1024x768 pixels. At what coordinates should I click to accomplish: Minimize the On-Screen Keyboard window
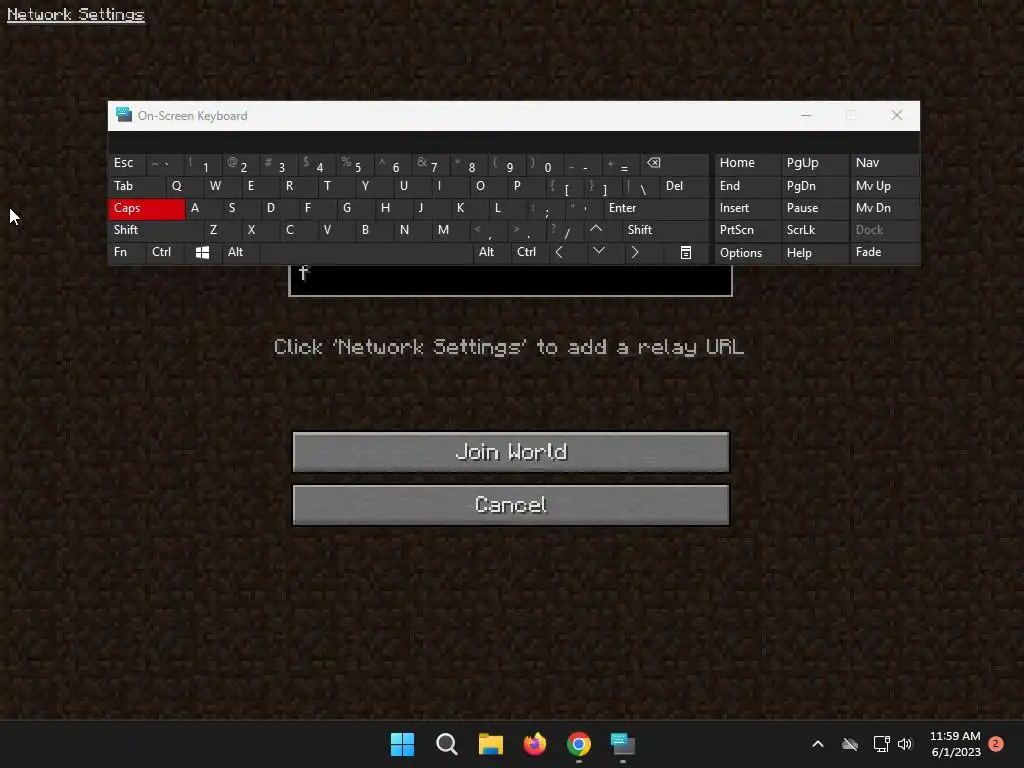point(806,115)
